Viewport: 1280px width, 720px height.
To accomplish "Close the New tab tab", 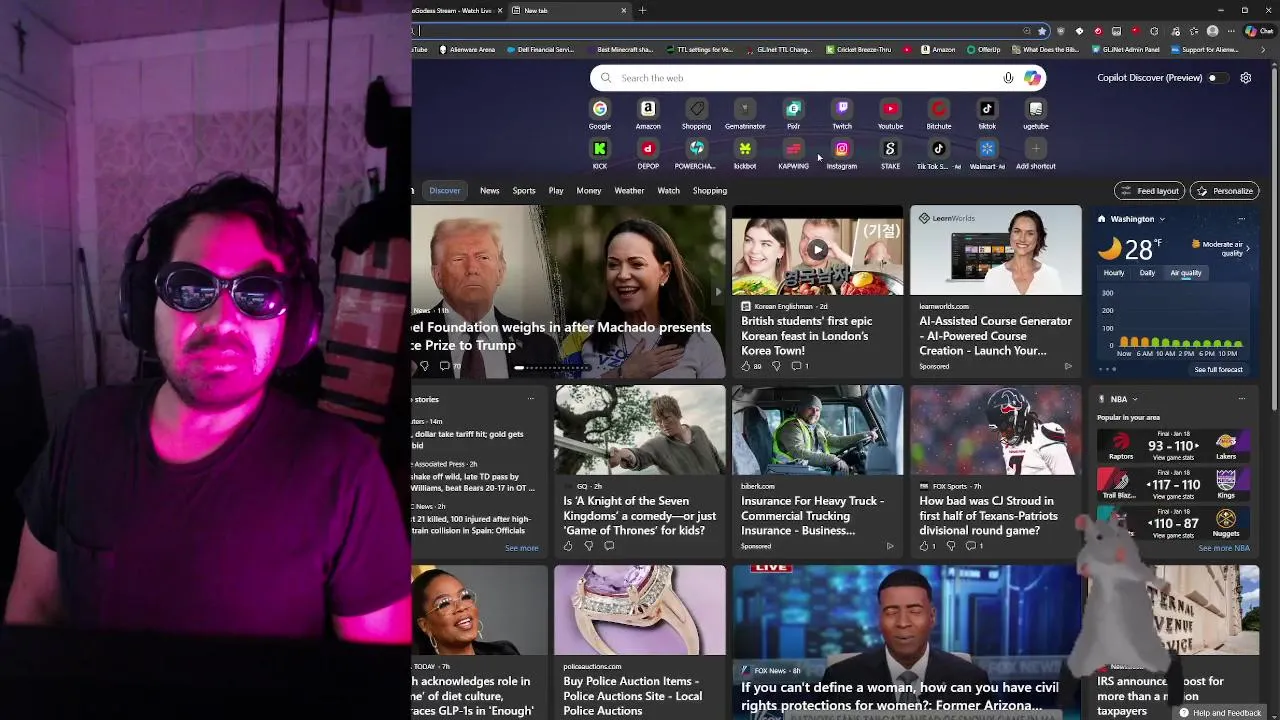I will 624,10.
